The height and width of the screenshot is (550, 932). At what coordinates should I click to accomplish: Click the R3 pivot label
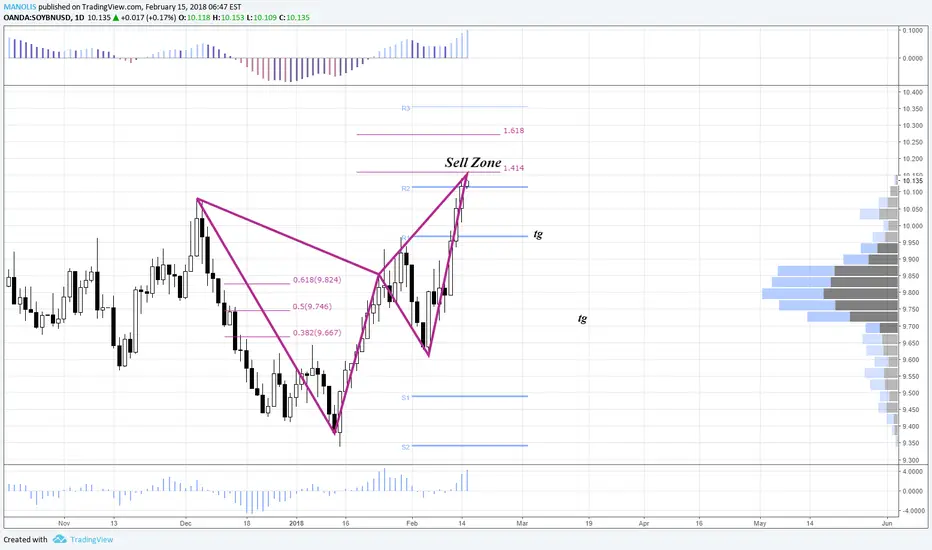tap(405, 109)
